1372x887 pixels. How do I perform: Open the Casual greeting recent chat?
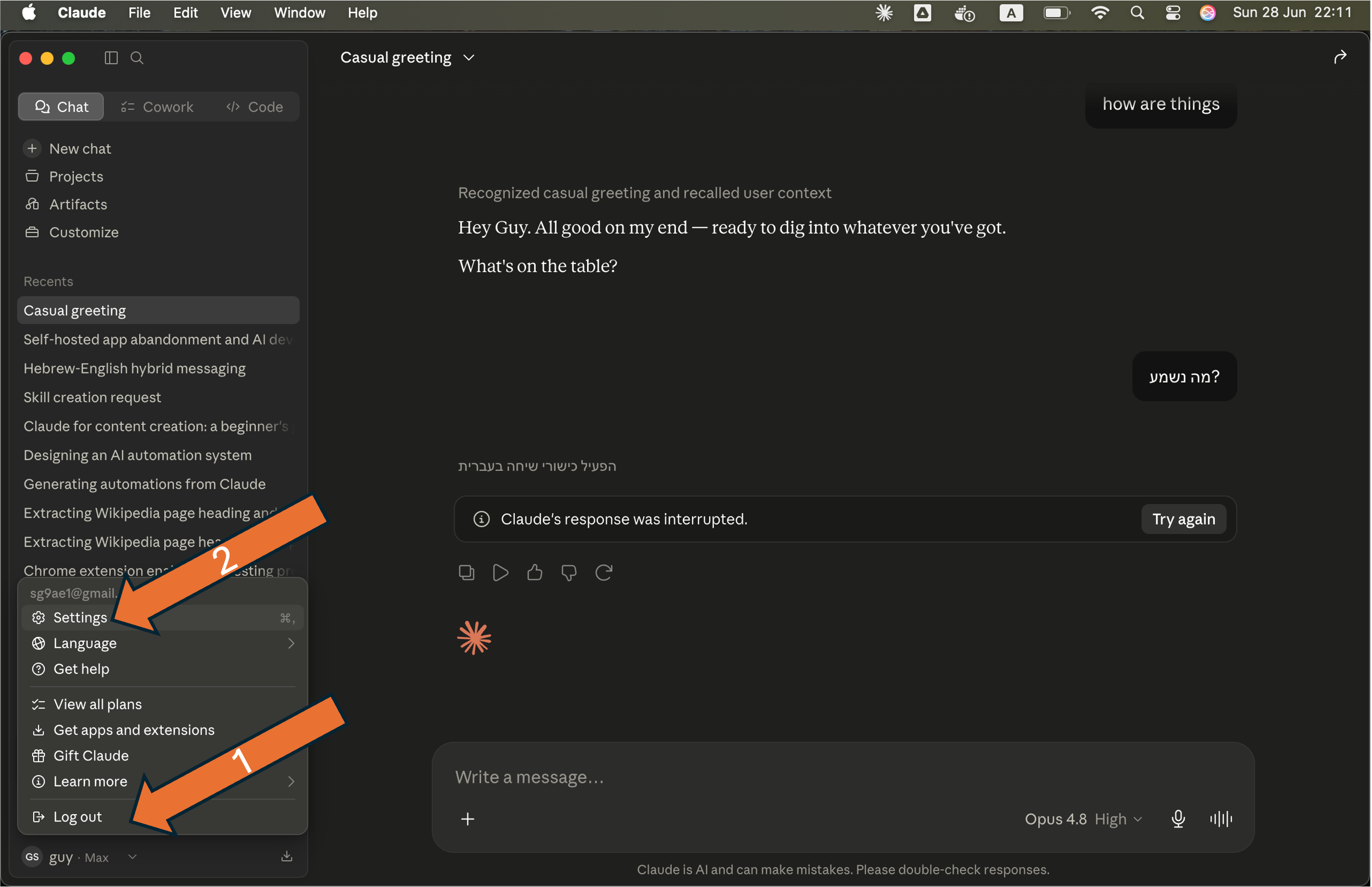click(158, 310)
